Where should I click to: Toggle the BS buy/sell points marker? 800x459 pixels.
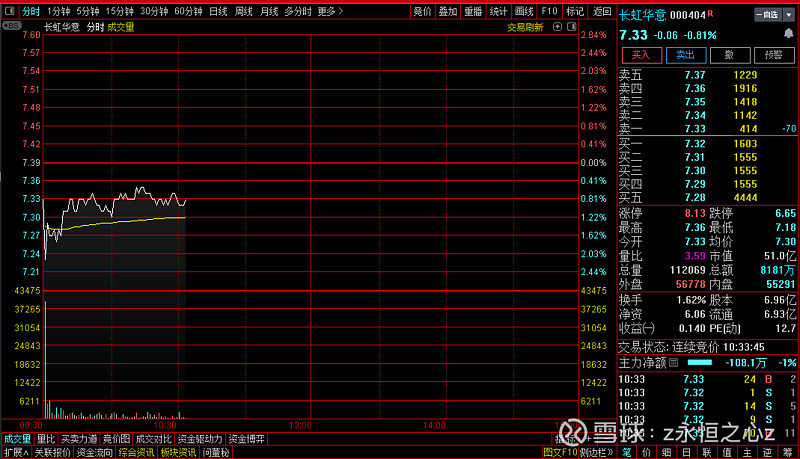12,26
